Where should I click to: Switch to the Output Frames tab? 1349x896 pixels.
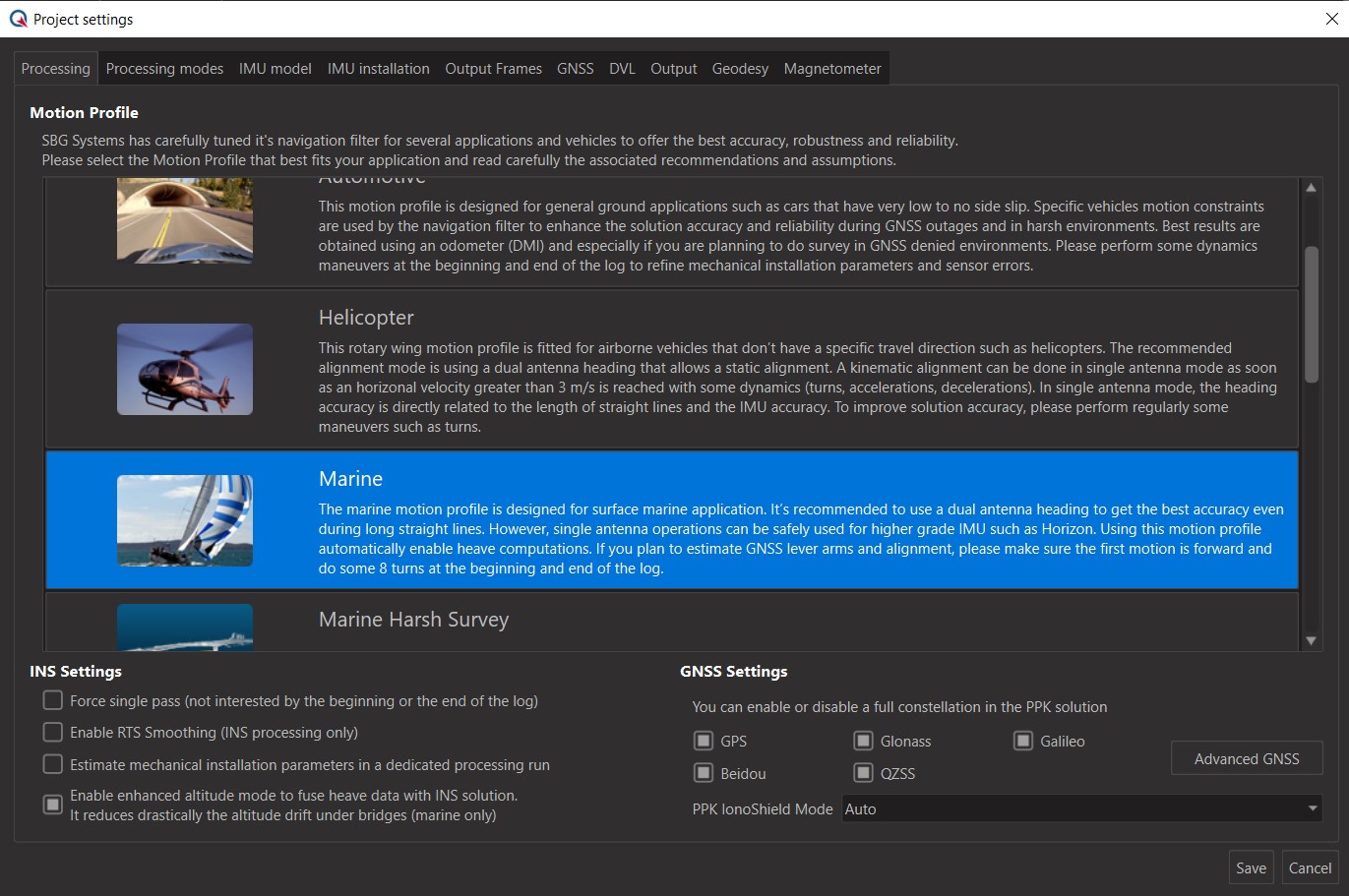click(494, 69)
